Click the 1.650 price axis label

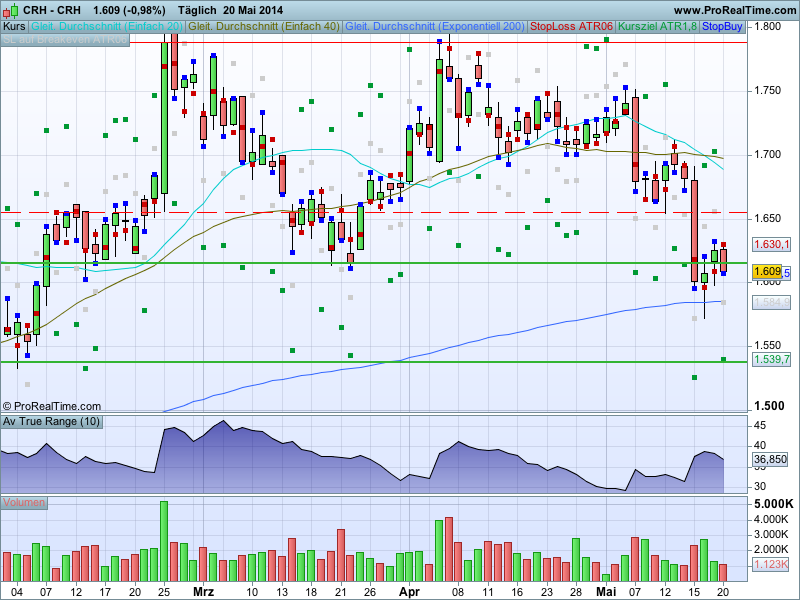coord(767,218)
